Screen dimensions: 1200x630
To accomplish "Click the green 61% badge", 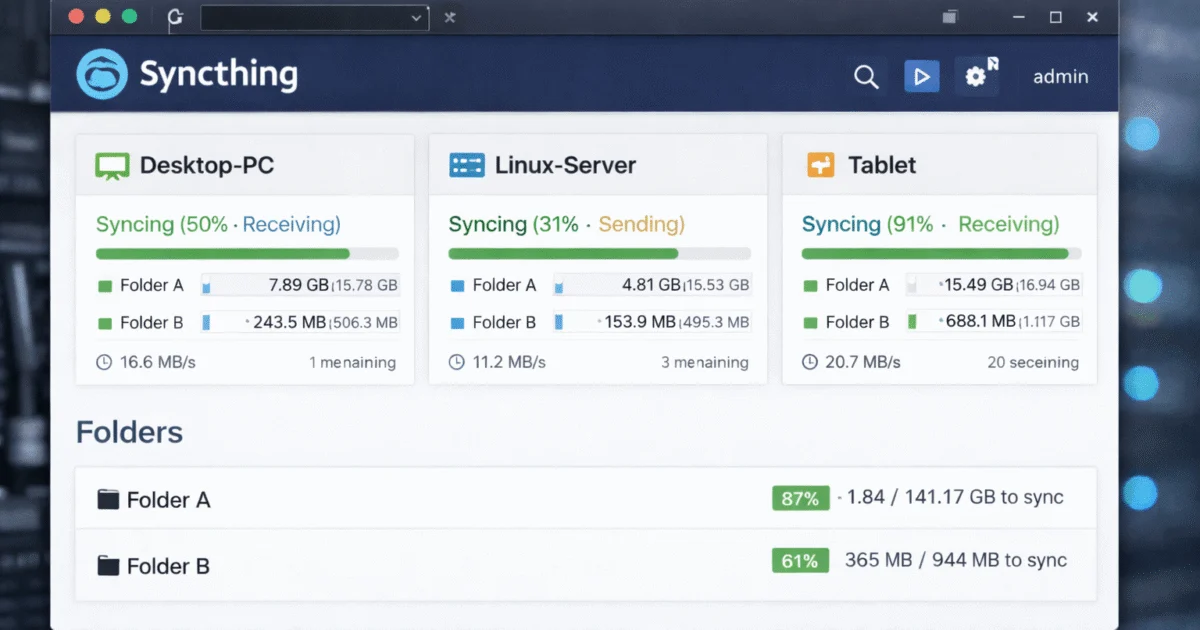I will click(x=800, y=561).
